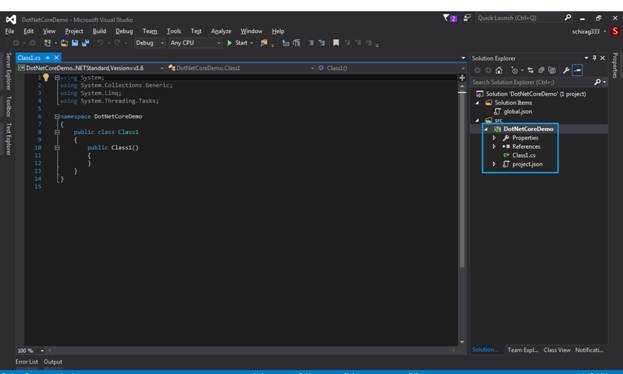Pin the Solution Explorer panel

point(594,58)
